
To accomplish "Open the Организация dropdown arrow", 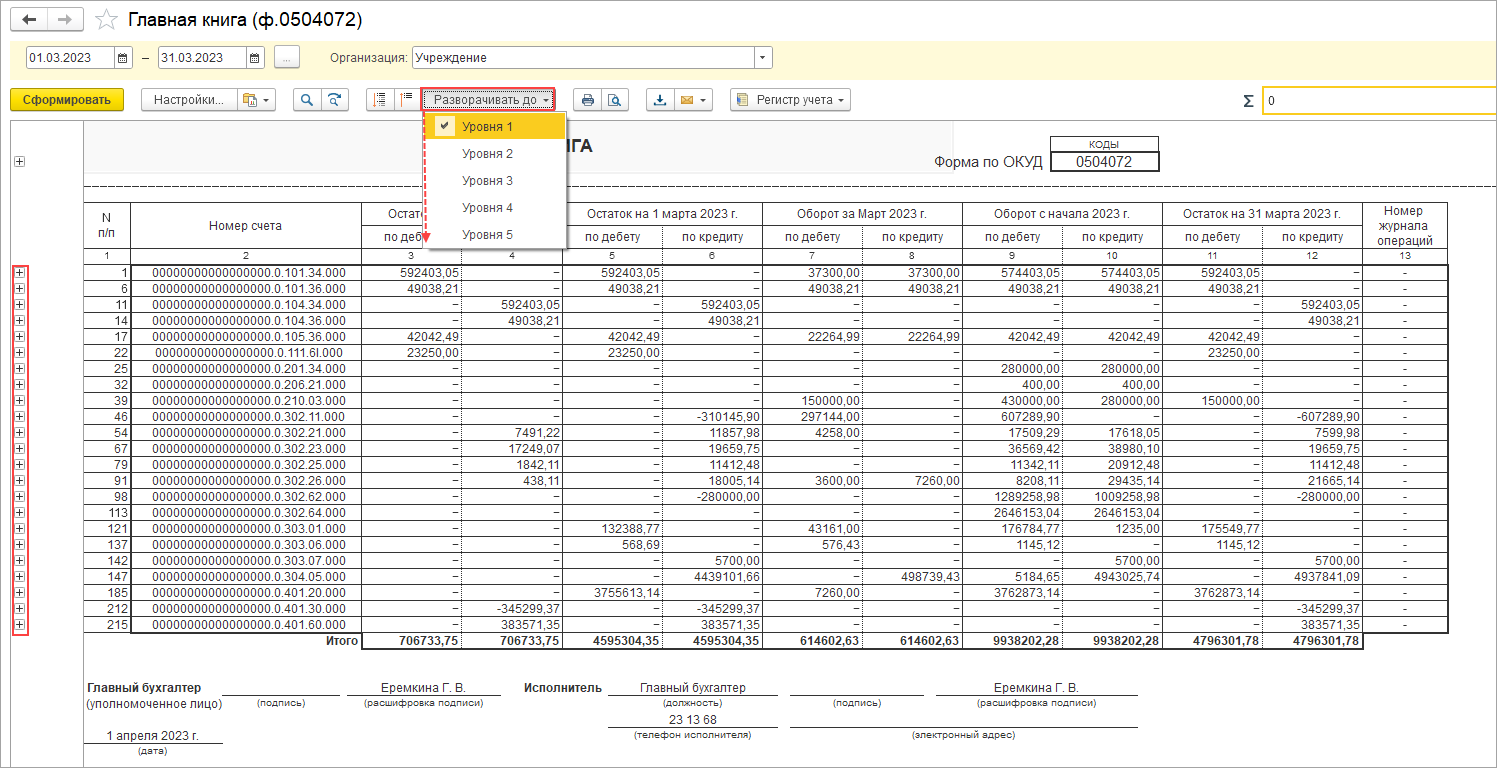I will coord(764,58).
